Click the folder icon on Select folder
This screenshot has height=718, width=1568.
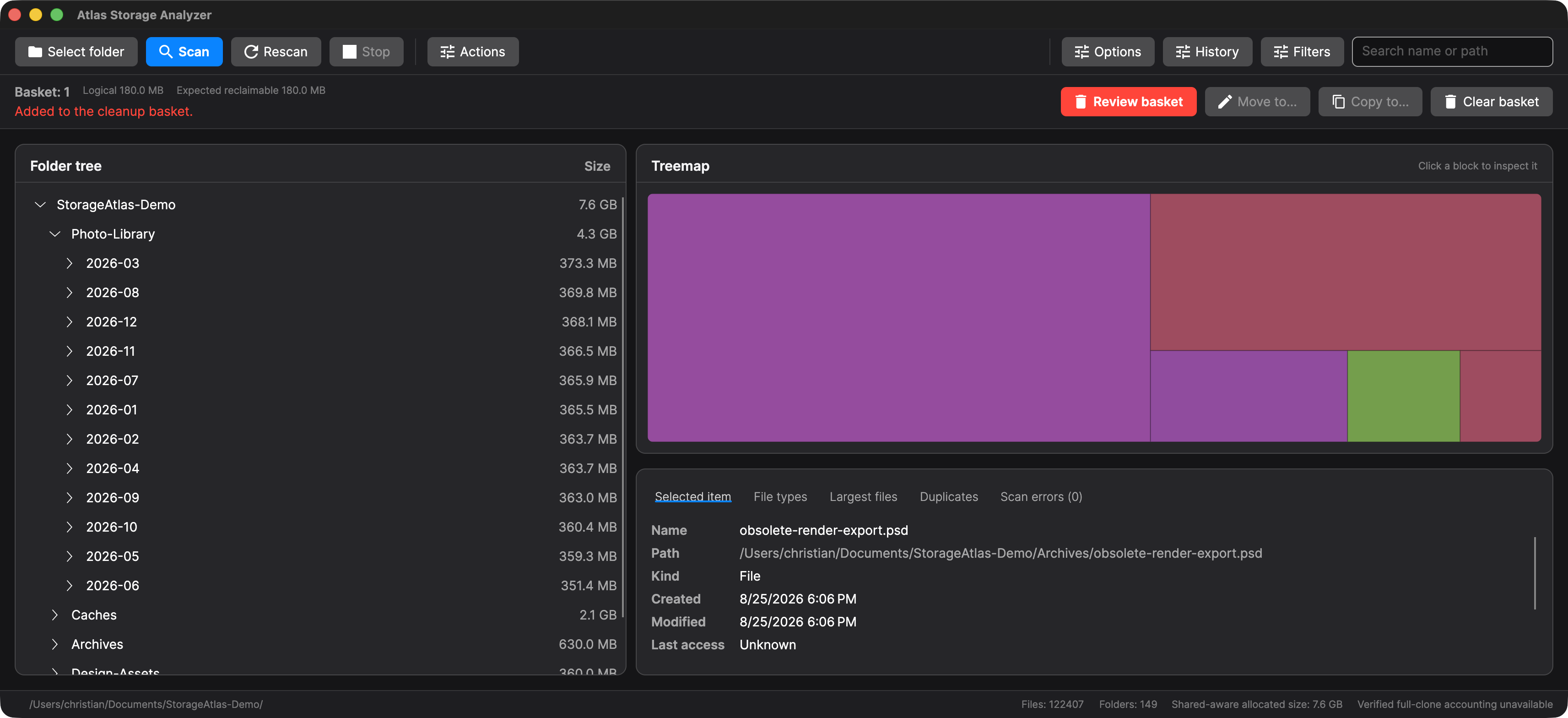(35, 52)
